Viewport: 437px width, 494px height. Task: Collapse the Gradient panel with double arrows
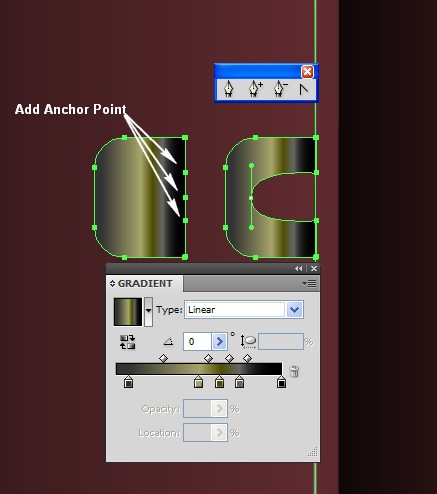[x=298, y=268]
